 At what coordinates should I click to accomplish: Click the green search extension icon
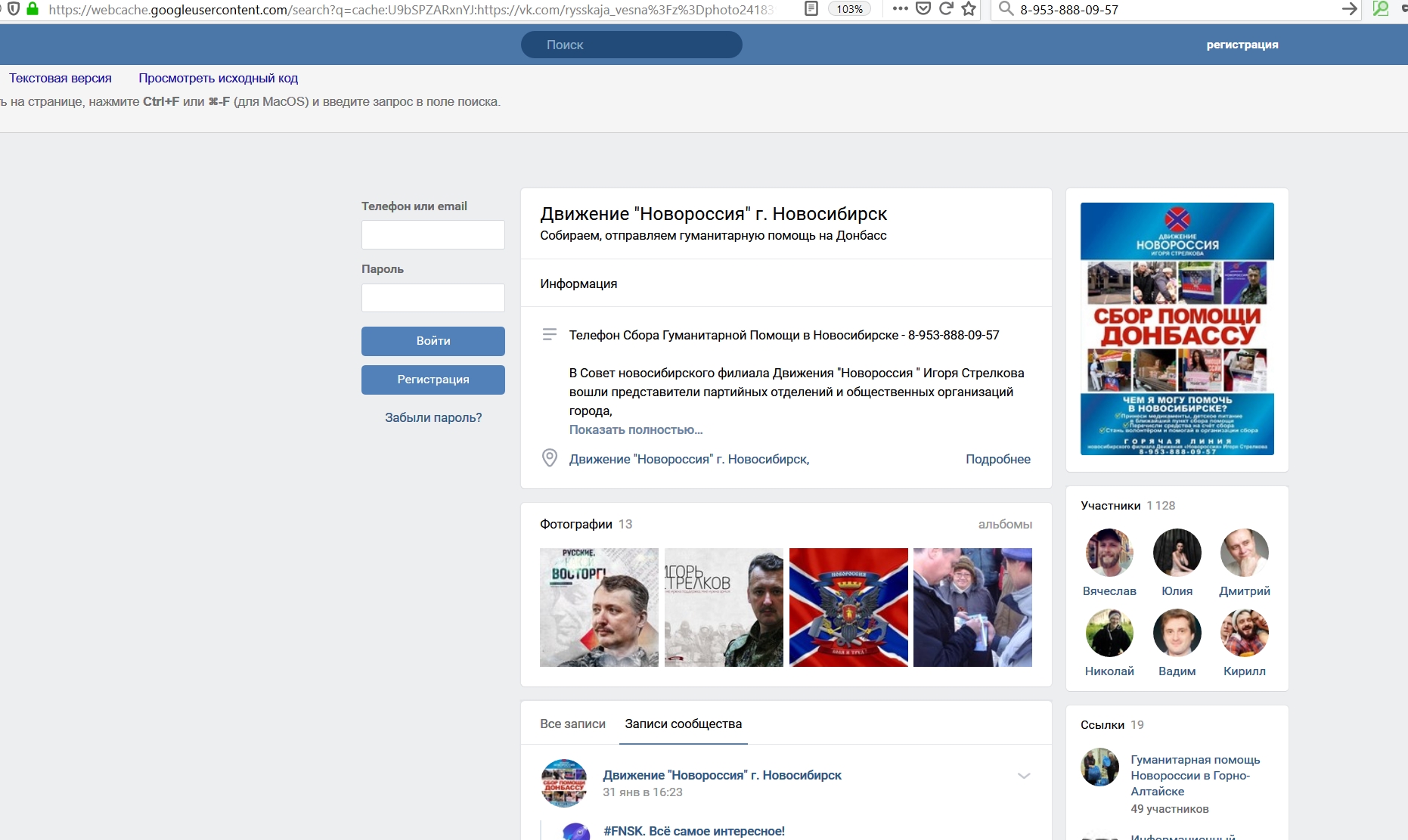[x=1381, y=9]
